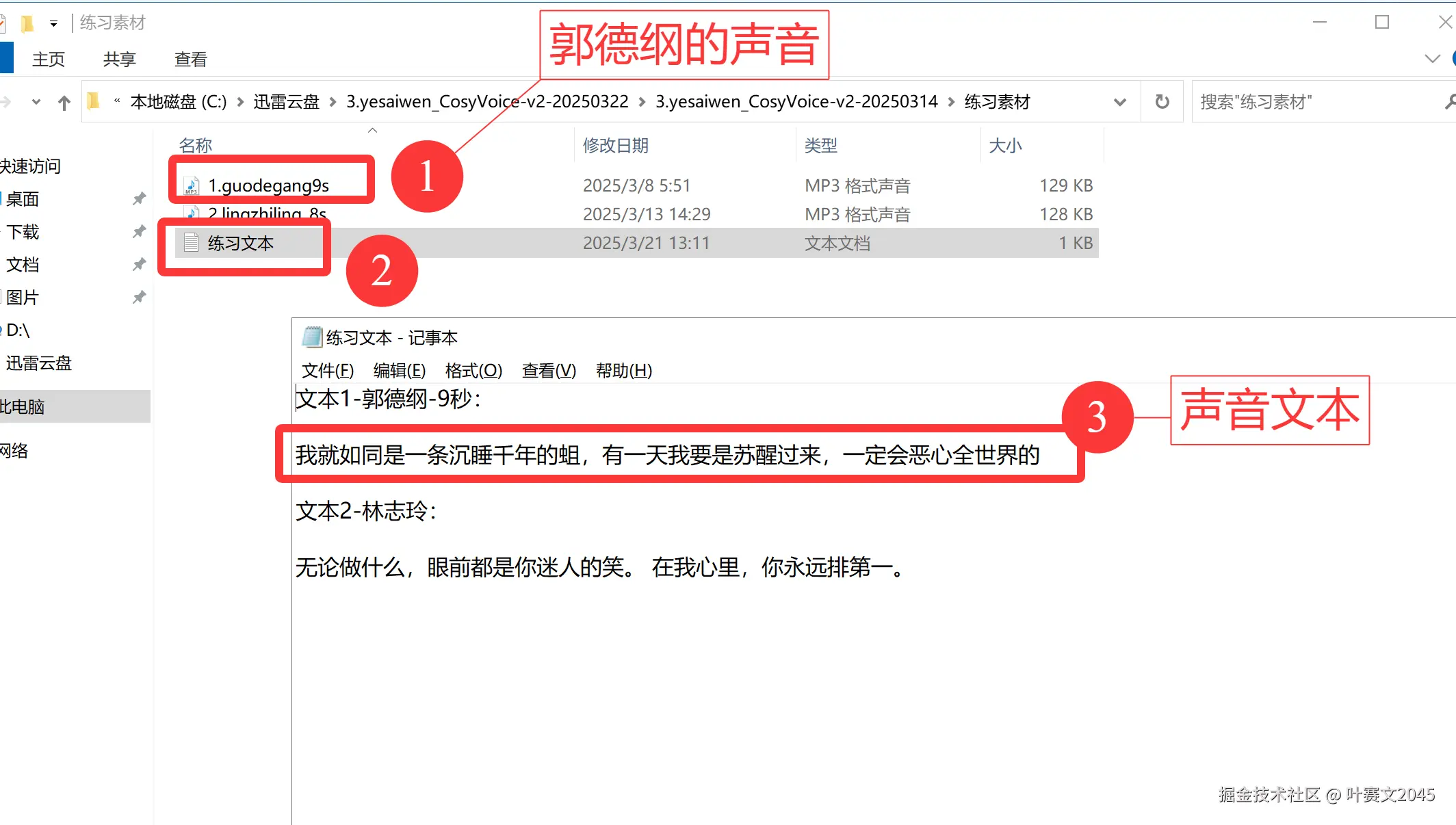Screen dimensions: 1456x825
Task: Click the pin icon next to 桌面
Action: click(x=139, y=199)
